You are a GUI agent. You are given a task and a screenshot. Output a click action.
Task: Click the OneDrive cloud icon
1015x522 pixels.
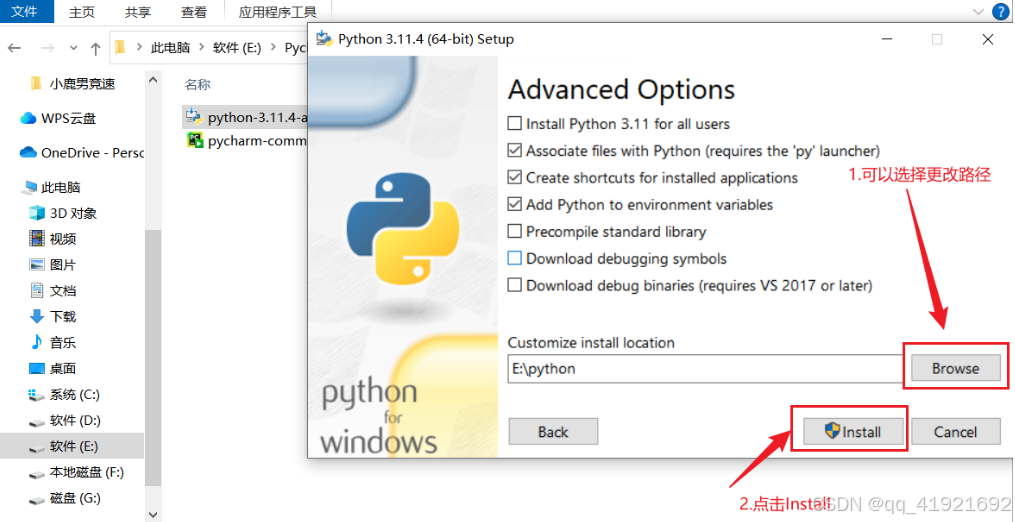[28, 153]
